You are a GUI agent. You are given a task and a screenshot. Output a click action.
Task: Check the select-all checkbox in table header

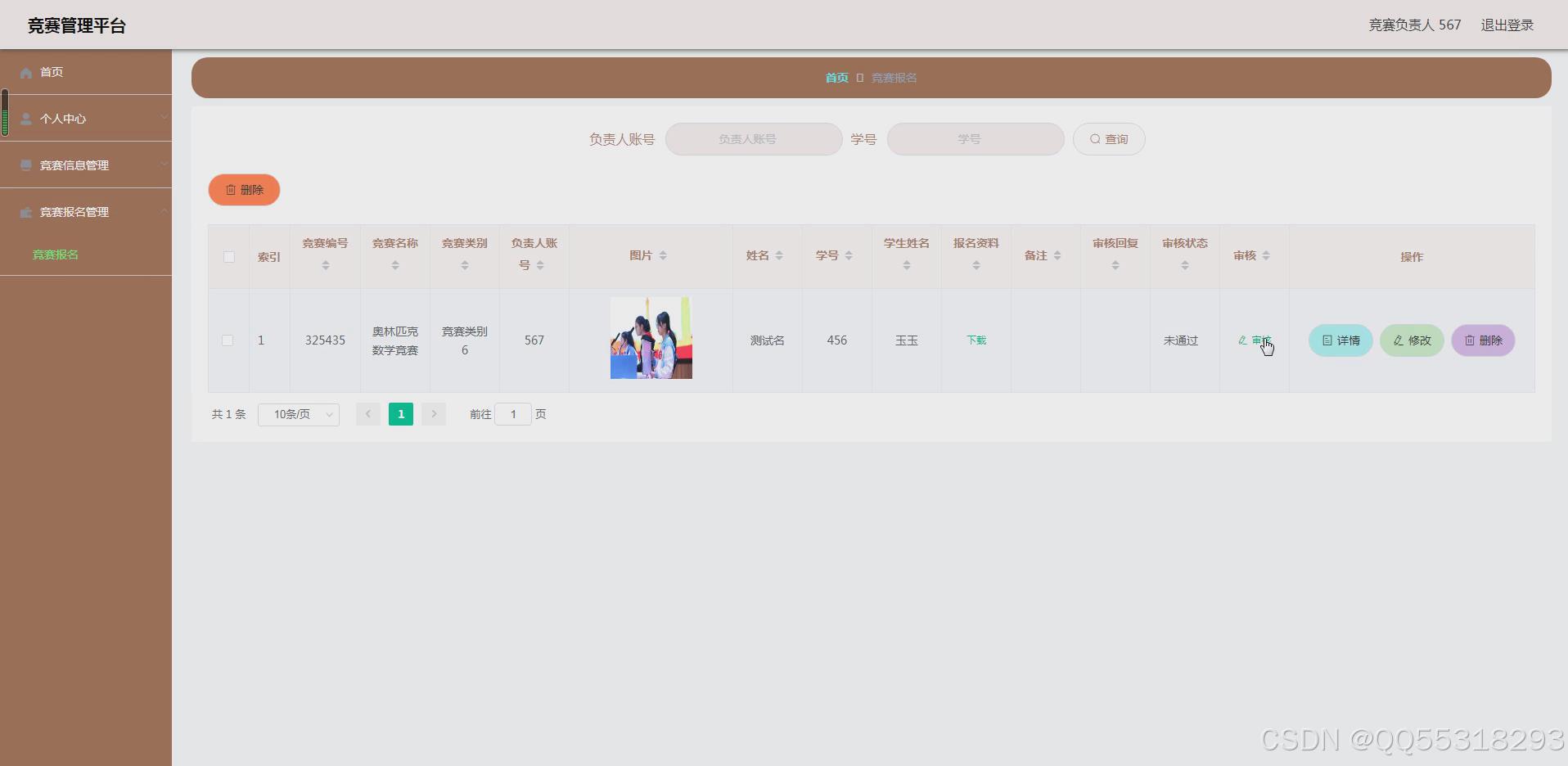point(229,257)
